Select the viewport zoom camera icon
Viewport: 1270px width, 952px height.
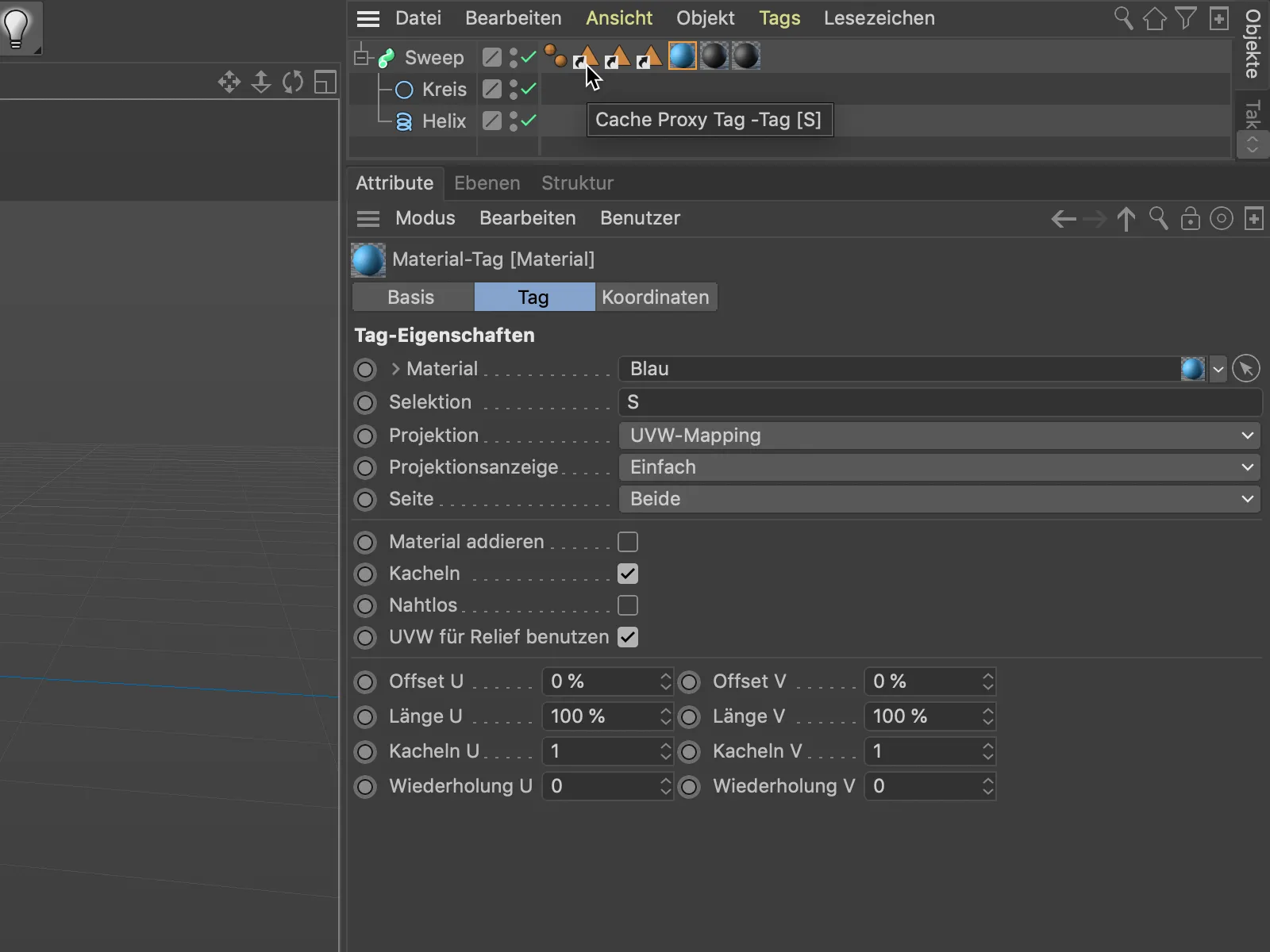[261, 82]
